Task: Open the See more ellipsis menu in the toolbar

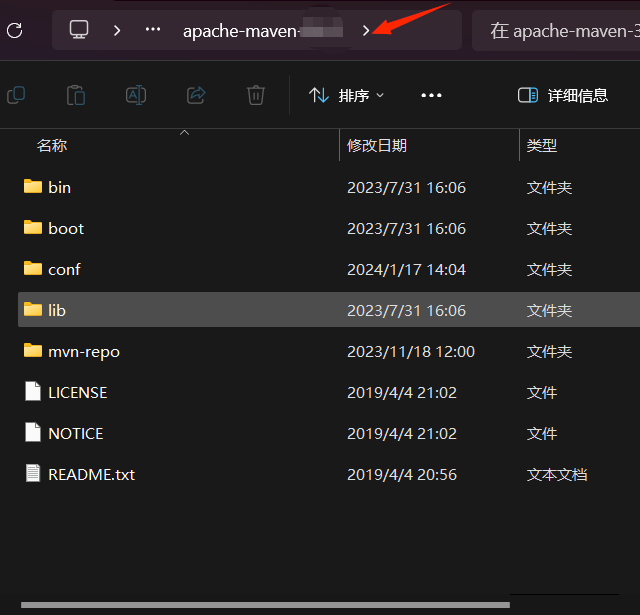Action: coord(431,95)
